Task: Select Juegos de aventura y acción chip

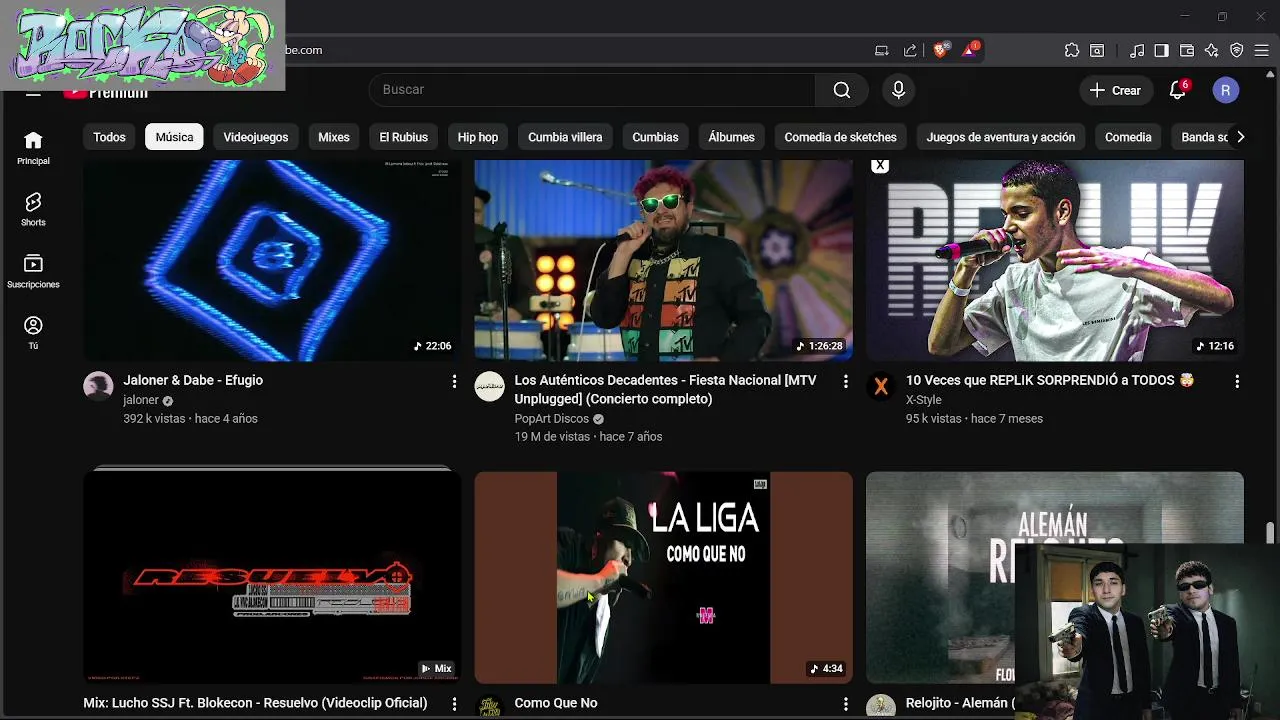Action: tap(1001, 137)
